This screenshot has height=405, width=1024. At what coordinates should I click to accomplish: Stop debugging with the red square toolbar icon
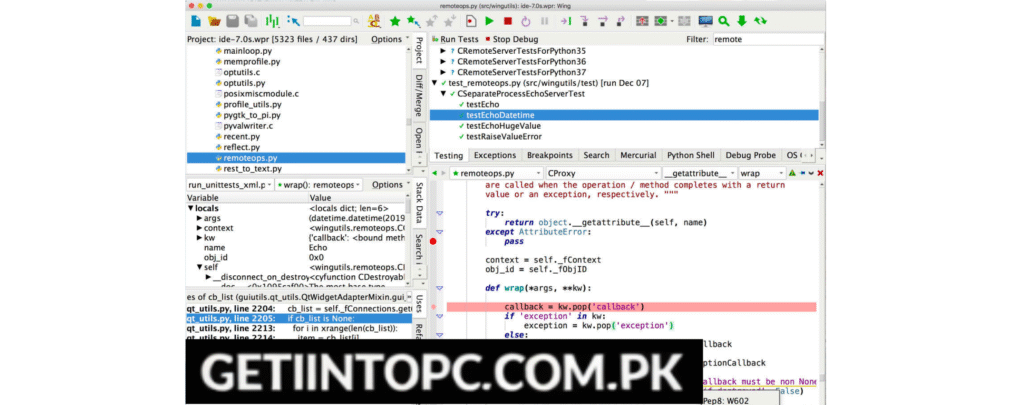click(507, 21)
